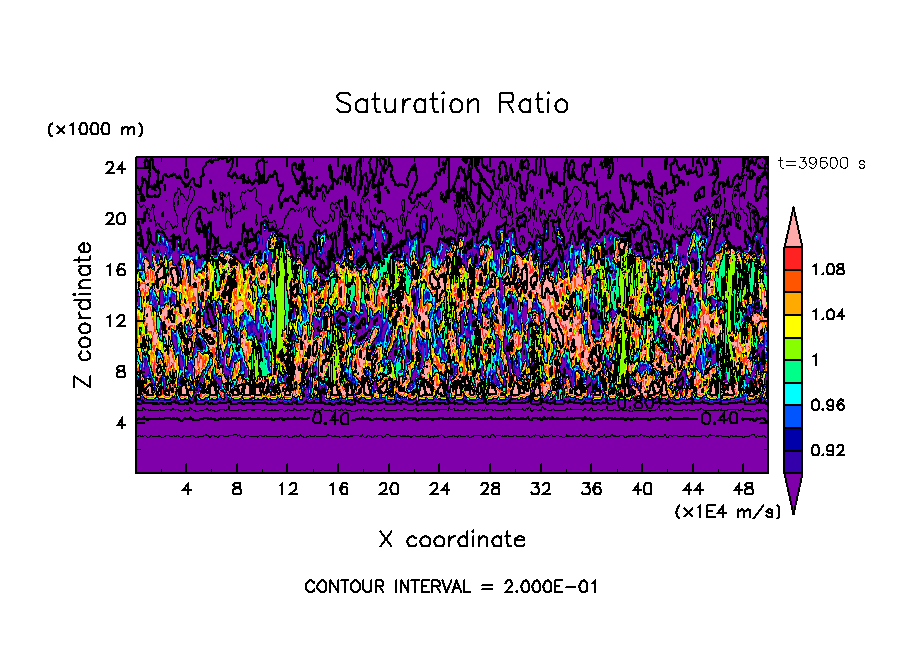This screenshot has width=904, height=654.
Task: Click the red swatch in the color bar
Action: (793, 258)
